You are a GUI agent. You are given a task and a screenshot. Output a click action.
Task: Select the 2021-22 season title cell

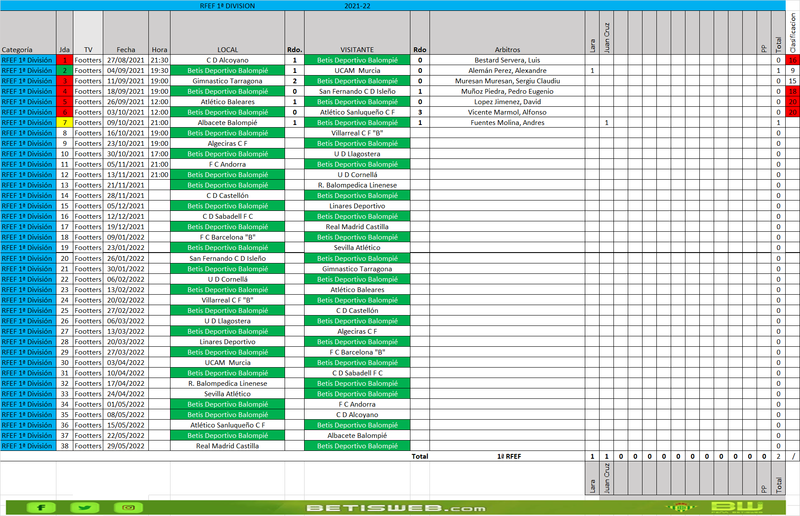pyautogui.click(x=357, y=6)
